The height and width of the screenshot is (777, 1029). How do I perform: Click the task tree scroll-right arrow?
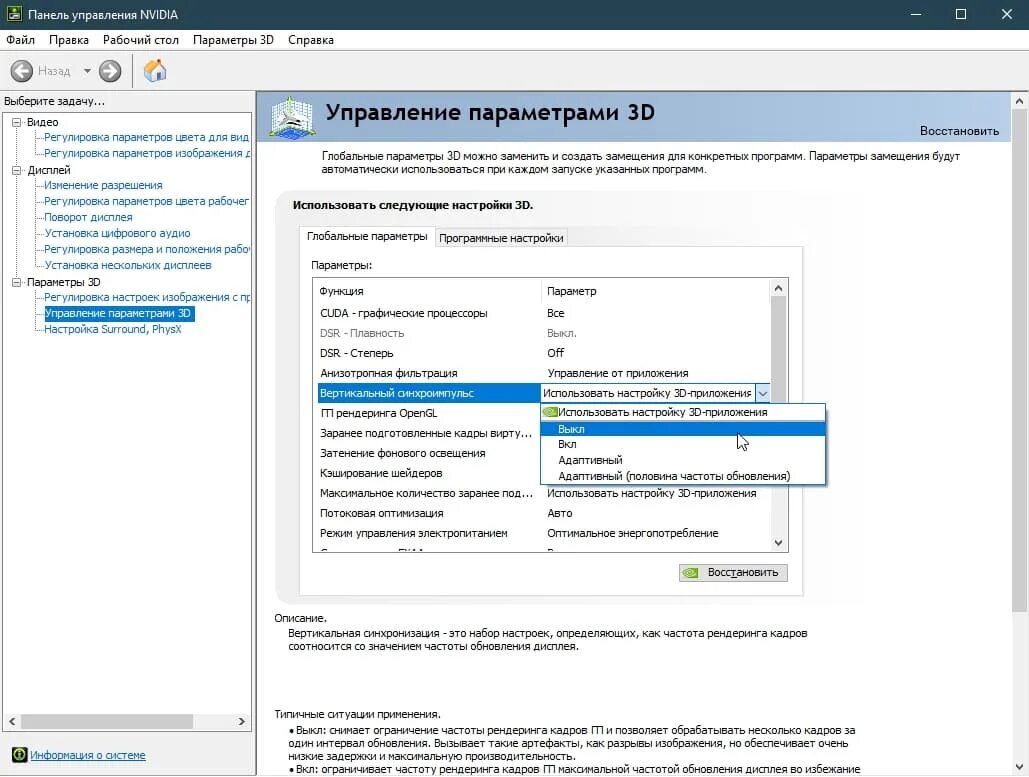point(242,721)
